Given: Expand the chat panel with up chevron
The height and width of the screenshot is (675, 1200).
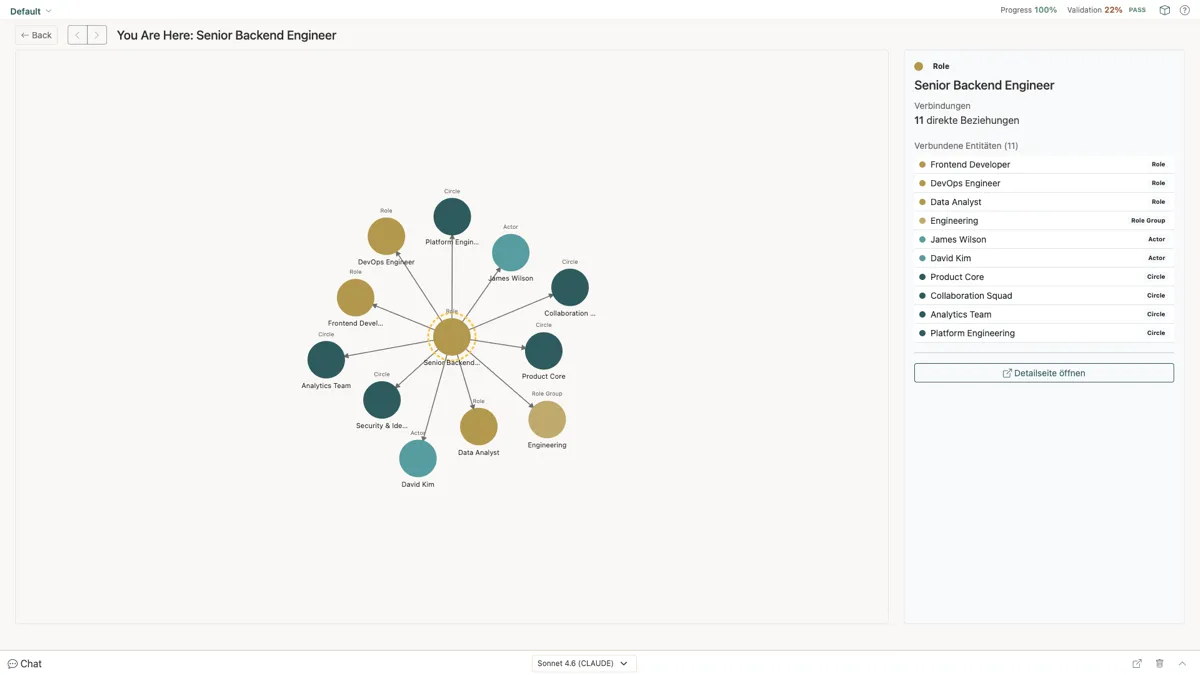Looking at the screenshot, I should coord(1182,663).
